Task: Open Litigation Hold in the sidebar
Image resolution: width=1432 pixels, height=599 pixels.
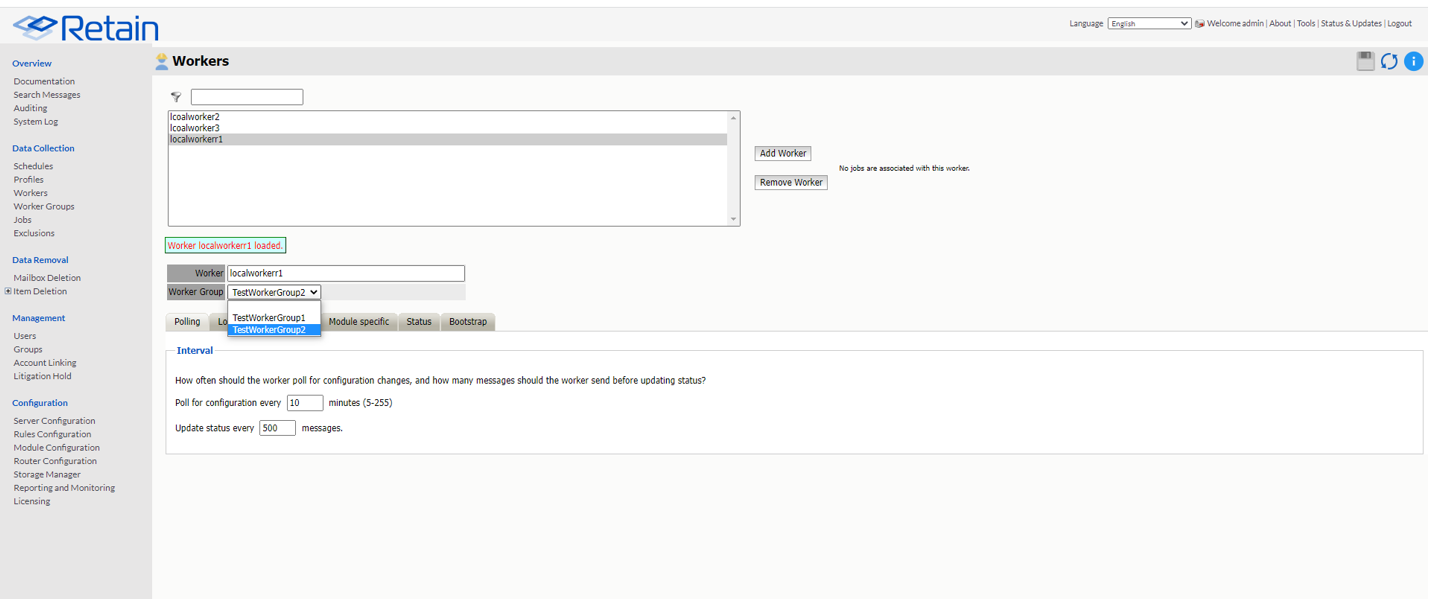Action: pos(42,377)
